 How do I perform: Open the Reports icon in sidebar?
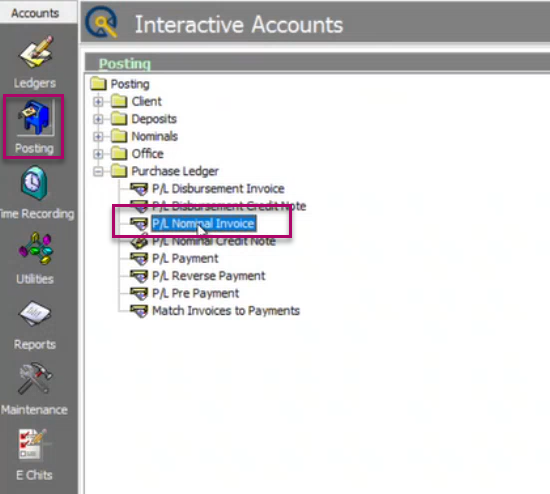(x=35, y=313)
